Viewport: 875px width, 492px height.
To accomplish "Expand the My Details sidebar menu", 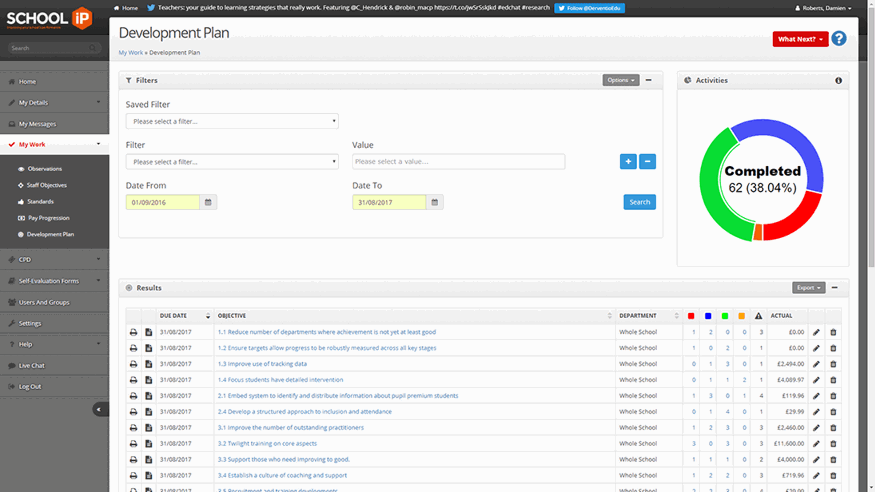I will (55, 103).
